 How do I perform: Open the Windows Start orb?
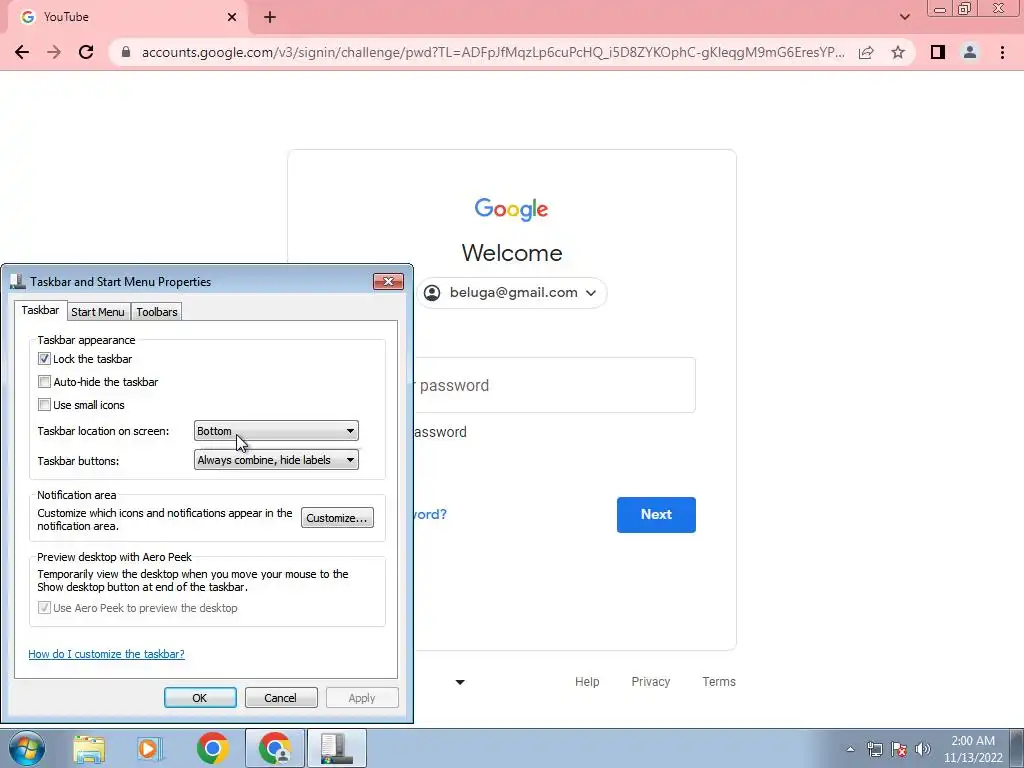click(27, 748)
